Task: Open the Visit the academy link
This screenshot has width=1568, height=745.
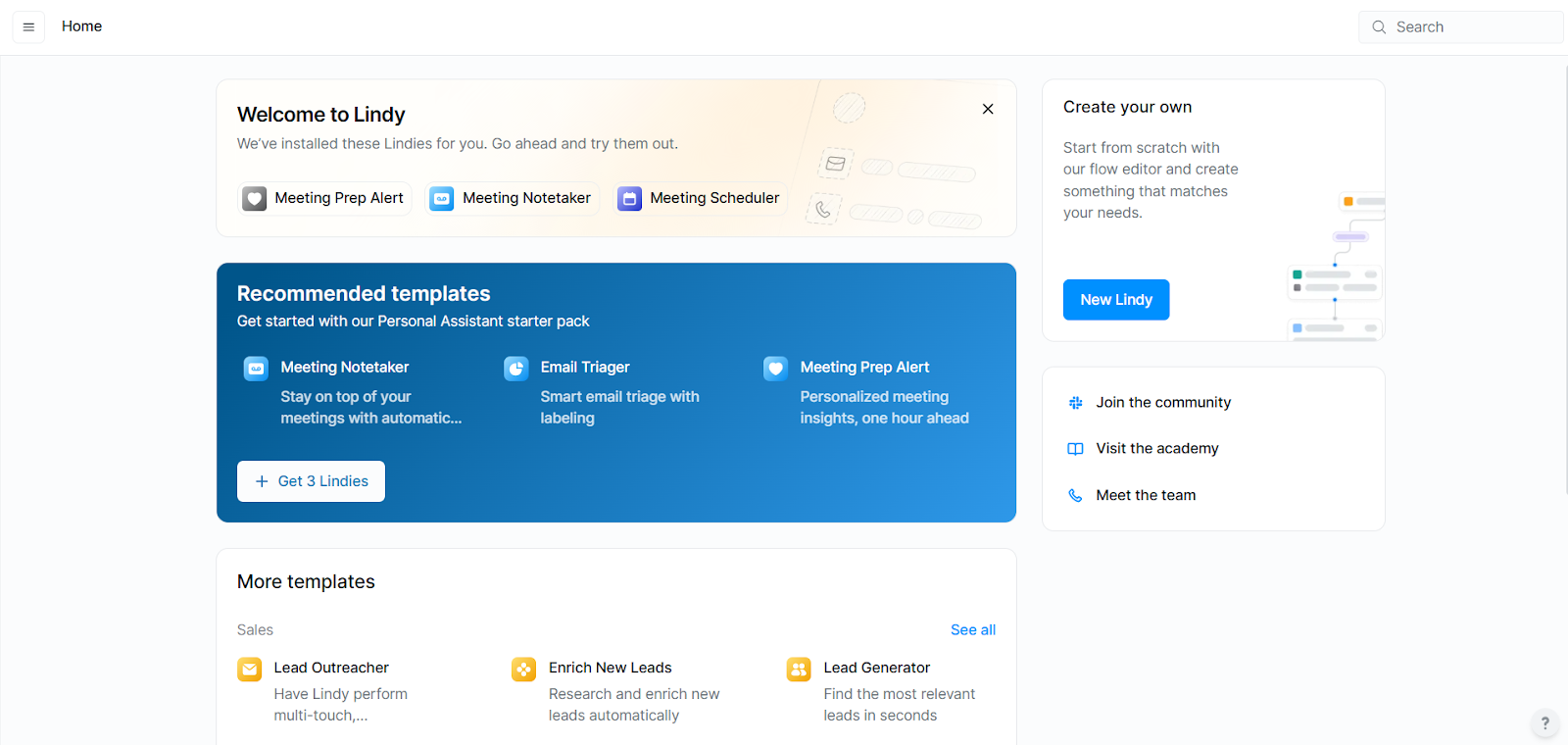Action: 1157,448
